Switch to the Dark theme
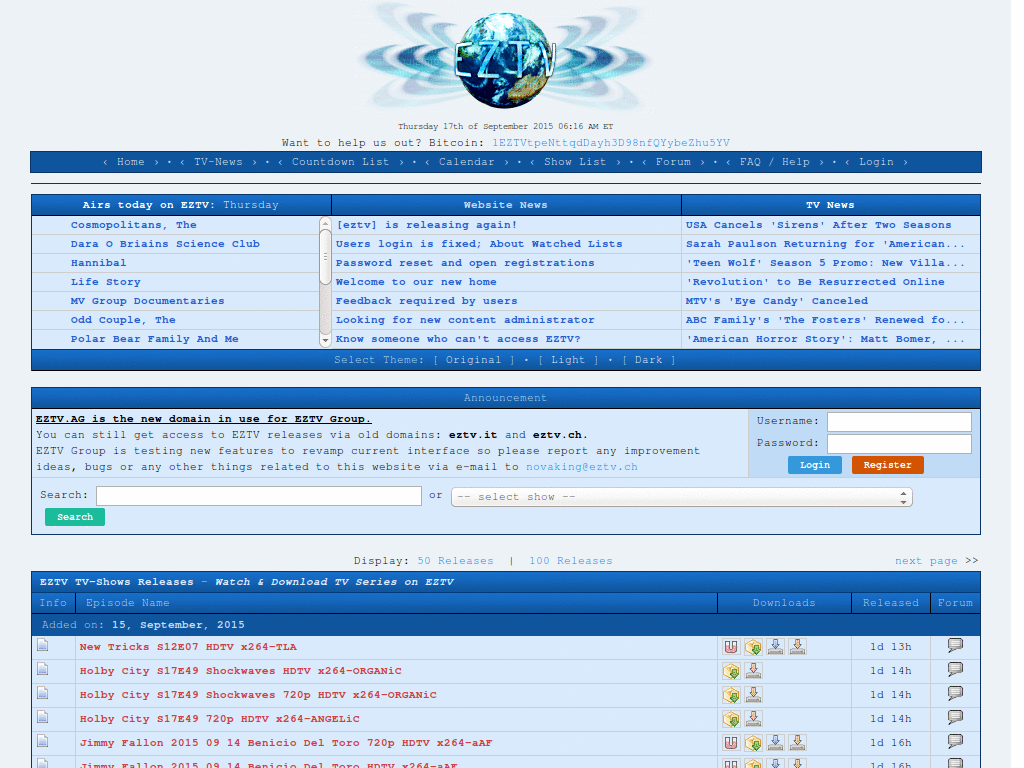1024x768 pixels. (648, 360)
